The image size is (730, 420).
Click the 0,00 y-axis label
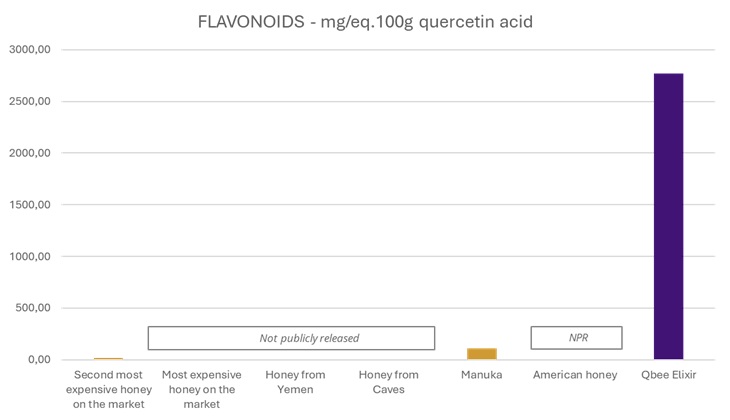click(40, 360)
